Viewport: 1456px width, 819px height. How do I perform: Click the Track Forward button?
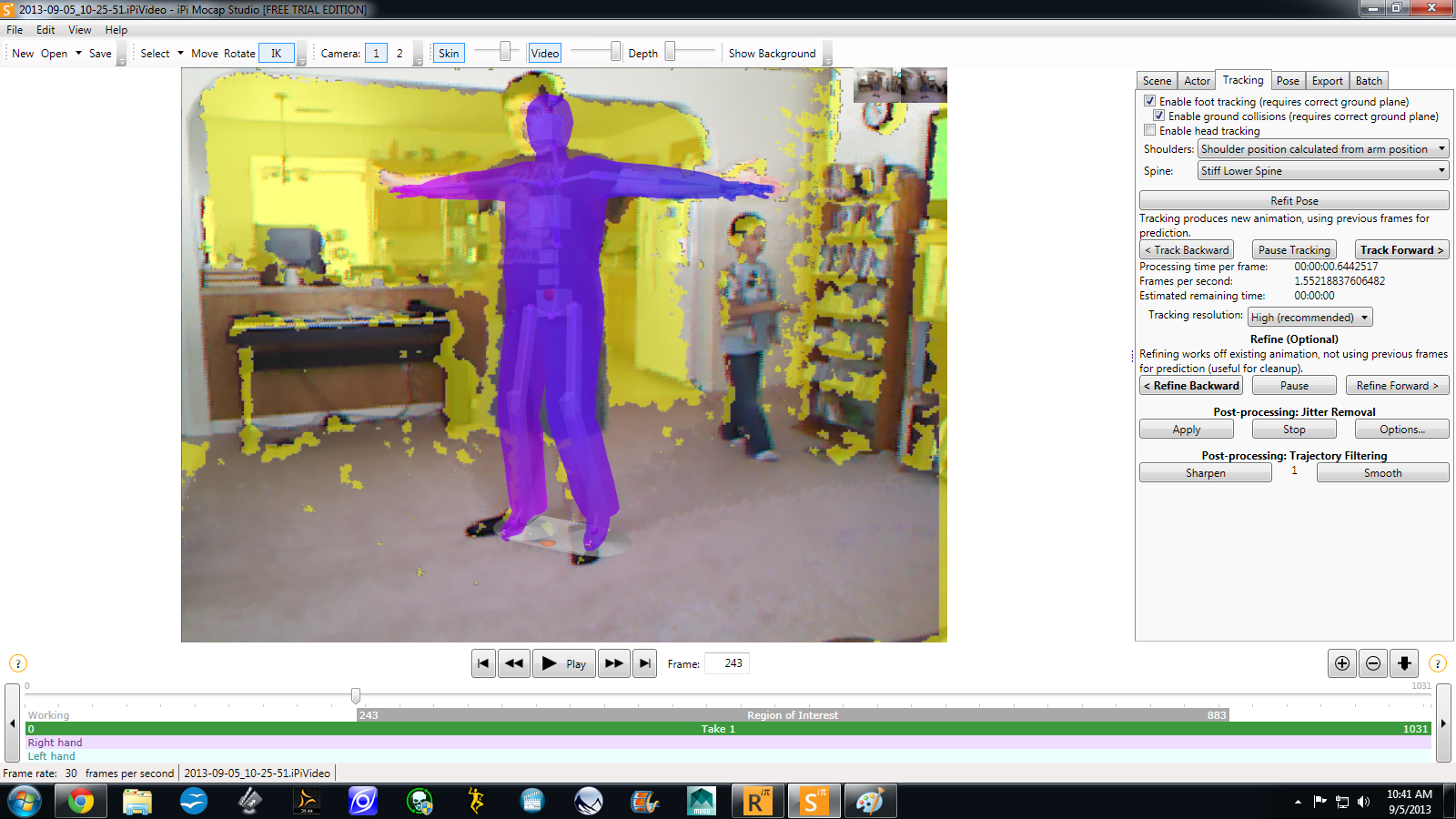(x=1401, y=249)
